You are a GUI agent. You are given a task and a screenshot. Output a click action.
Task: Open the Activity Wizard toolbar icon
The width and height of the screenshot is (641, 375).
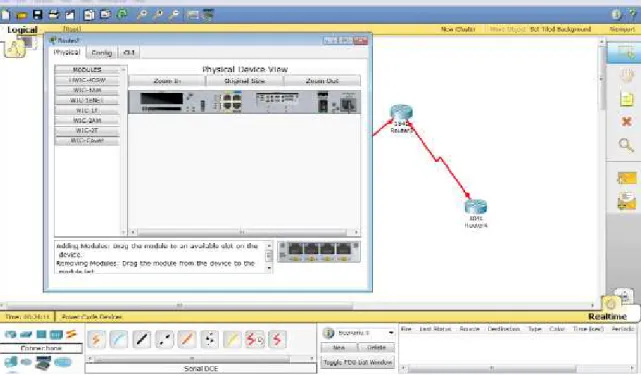pyautogui.click(x=70, y=15)
